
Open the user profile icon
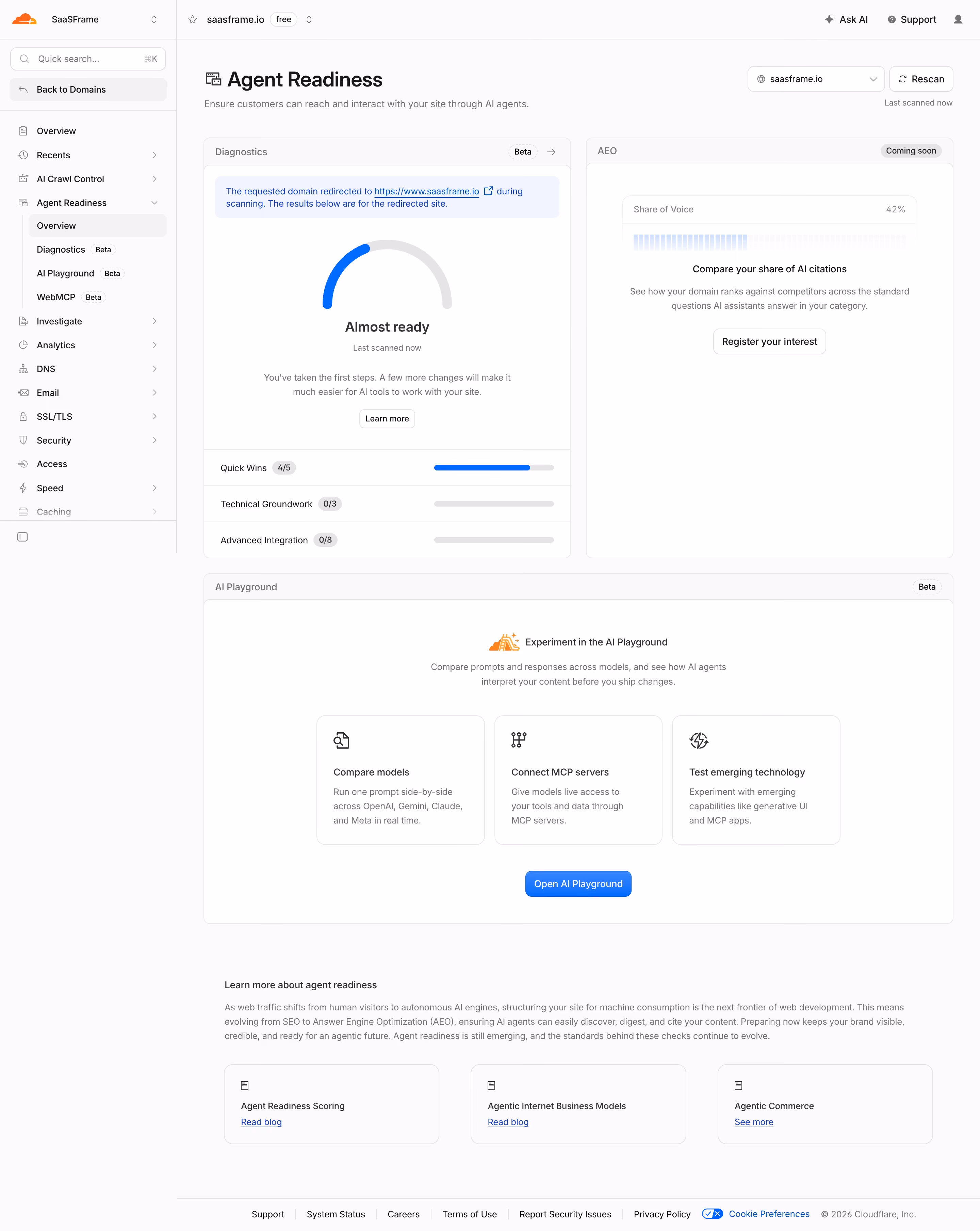pyautogui.click(x=958, y=19)
